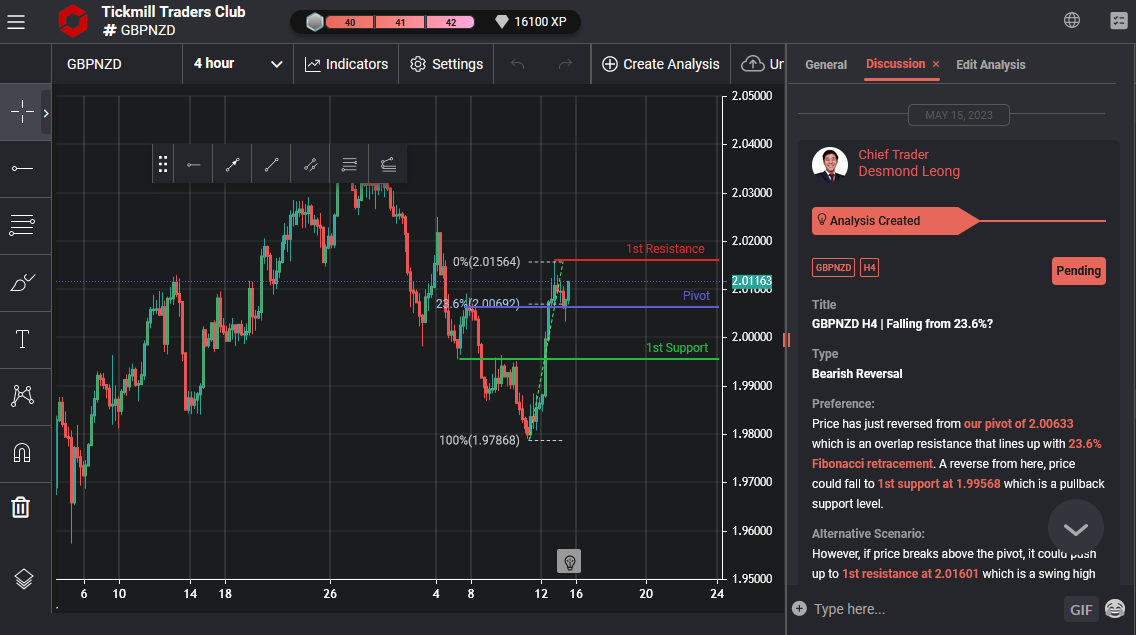Viewport: 1136px width, 635px height.
Task: Click the Tickmill red logo
Action: point(72,21)
